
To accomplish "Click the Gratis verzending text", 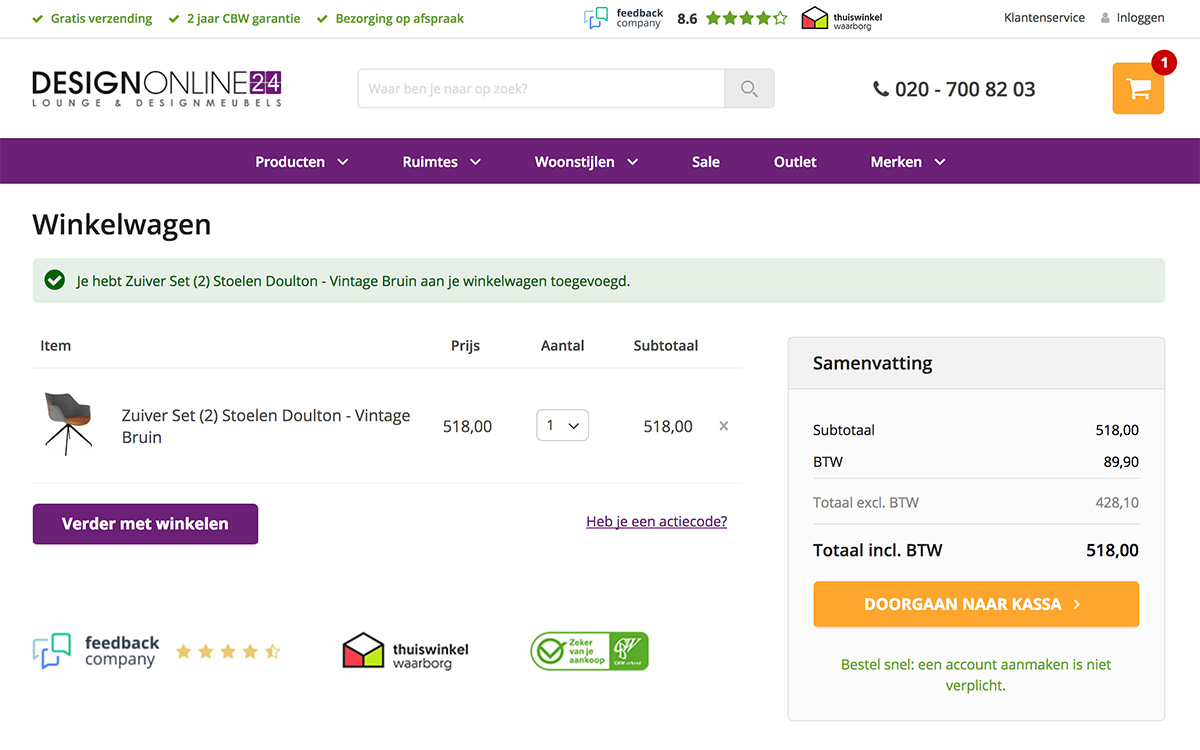I will click(101, 18).
